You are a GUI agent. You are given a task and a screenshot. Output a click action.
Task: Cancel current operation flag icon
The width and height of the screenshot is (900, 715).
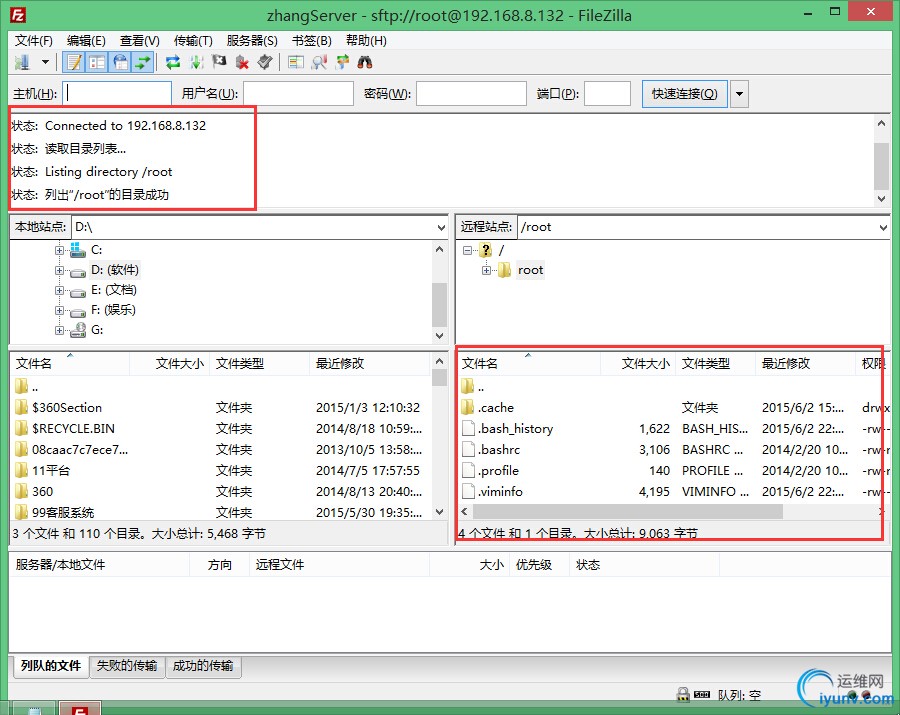click(219, 62)
